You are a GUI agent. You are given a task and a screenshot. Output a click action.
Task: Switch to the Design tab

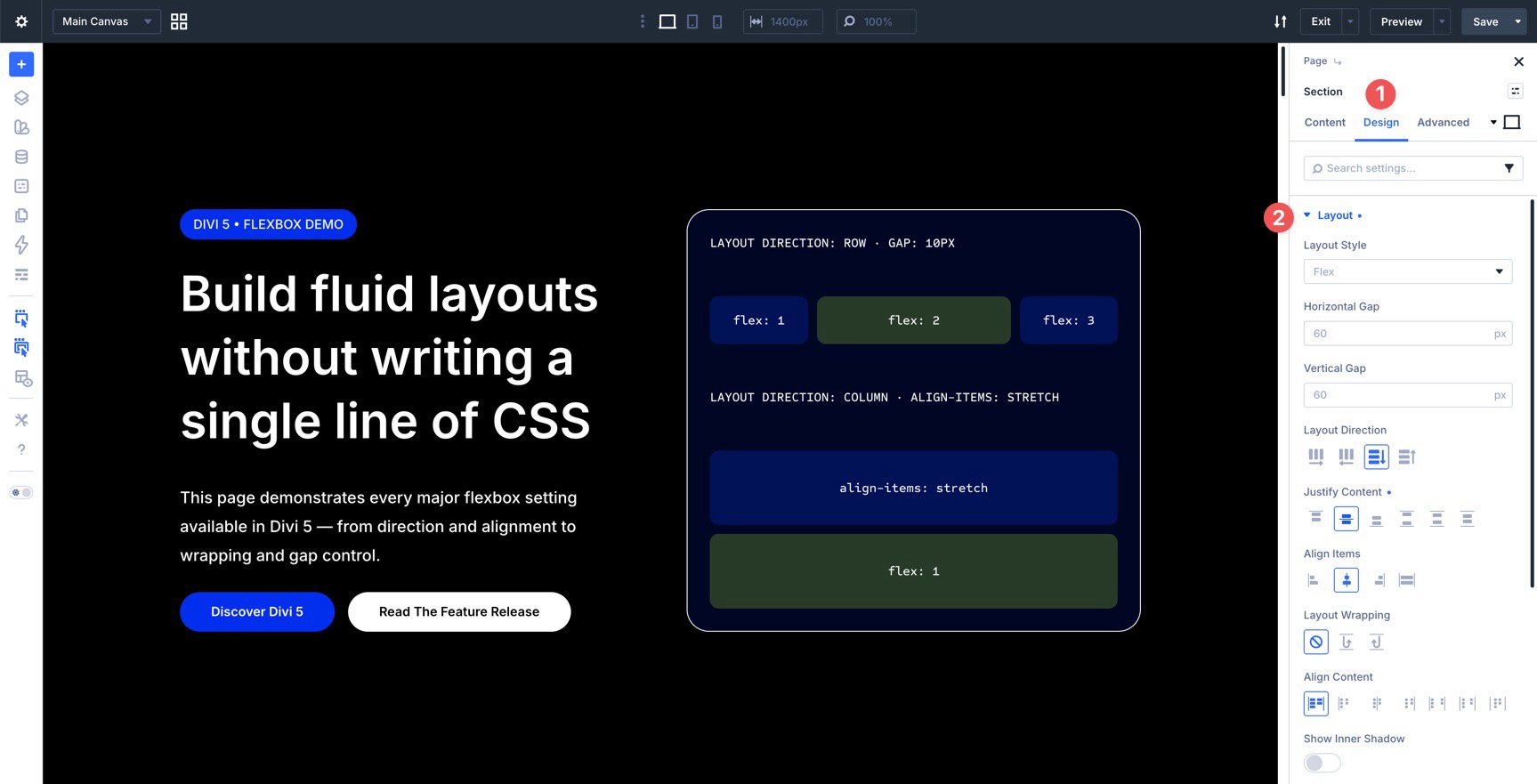[1380, 122]
